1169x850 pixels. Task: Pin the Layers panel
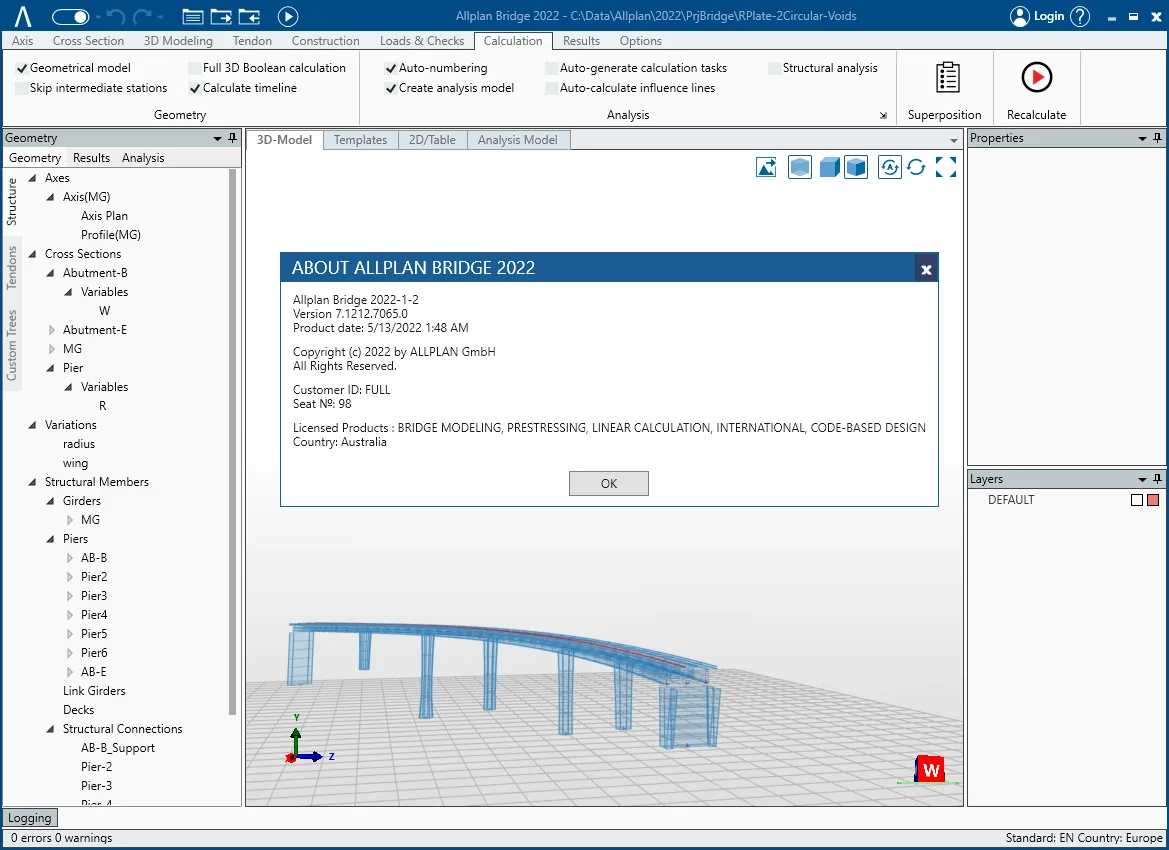[x=1157, y=479]
